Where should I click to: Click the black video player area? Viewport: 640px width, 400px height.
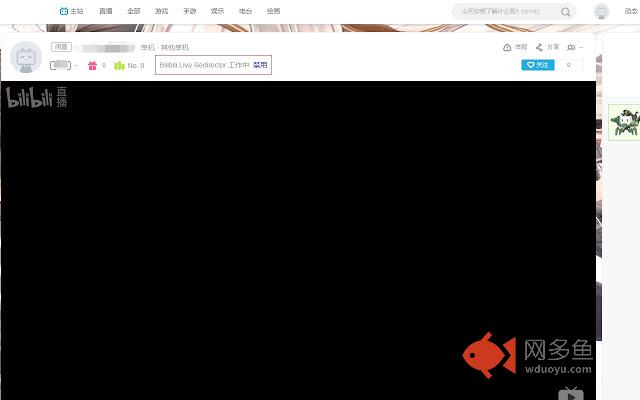(x=298, y=240)
